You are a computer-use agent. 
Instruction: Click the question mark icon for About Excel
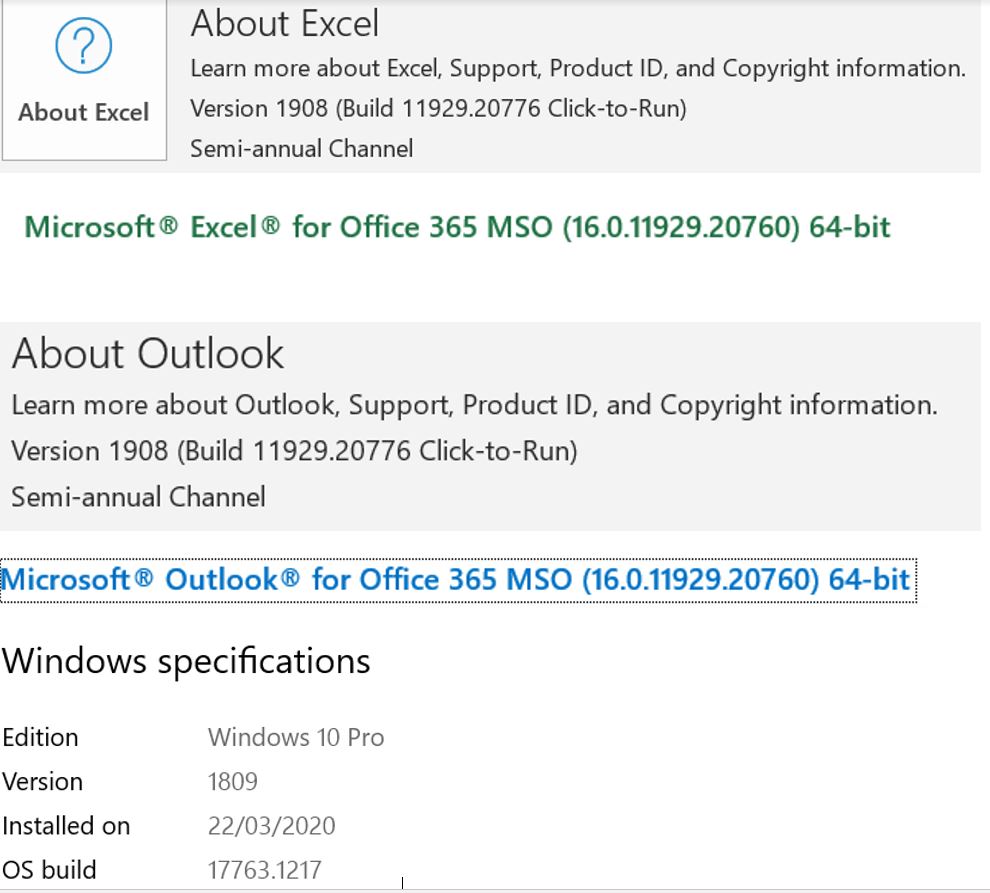click(83, 45)
